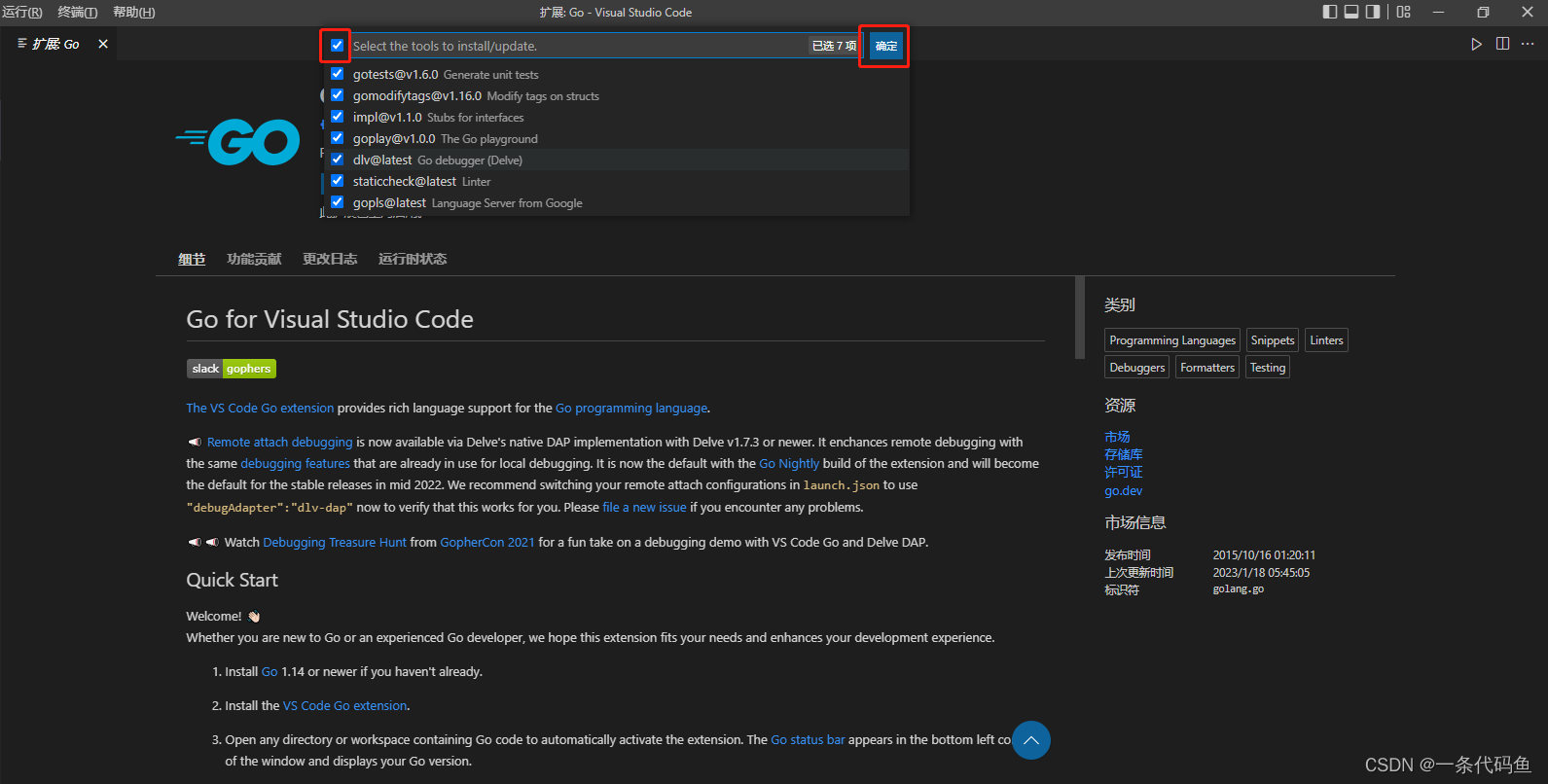Click the scroll-to-top round arrow button

coord(1031,740)
